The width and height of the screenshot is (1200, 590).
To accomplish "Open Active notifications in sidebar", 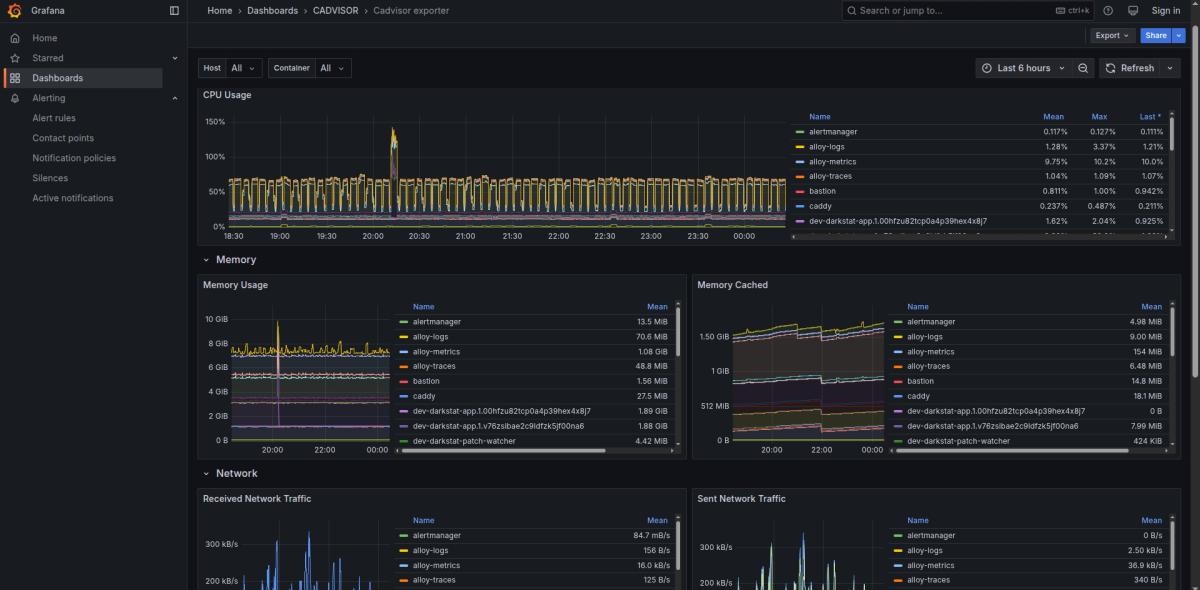I will click(73, 198).
